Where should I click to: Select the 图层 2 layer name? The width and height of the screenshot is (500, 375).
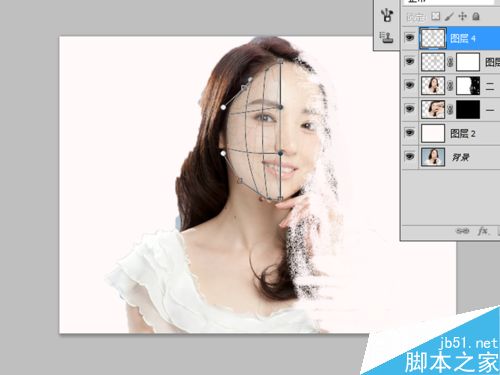pos(463,134)
